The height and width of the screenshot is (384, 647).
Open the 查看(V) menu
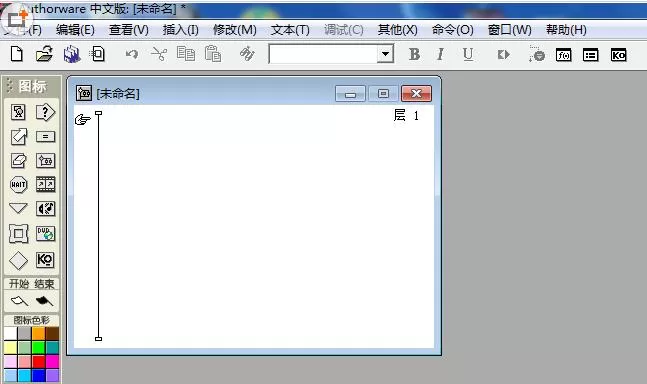point(129,30)
